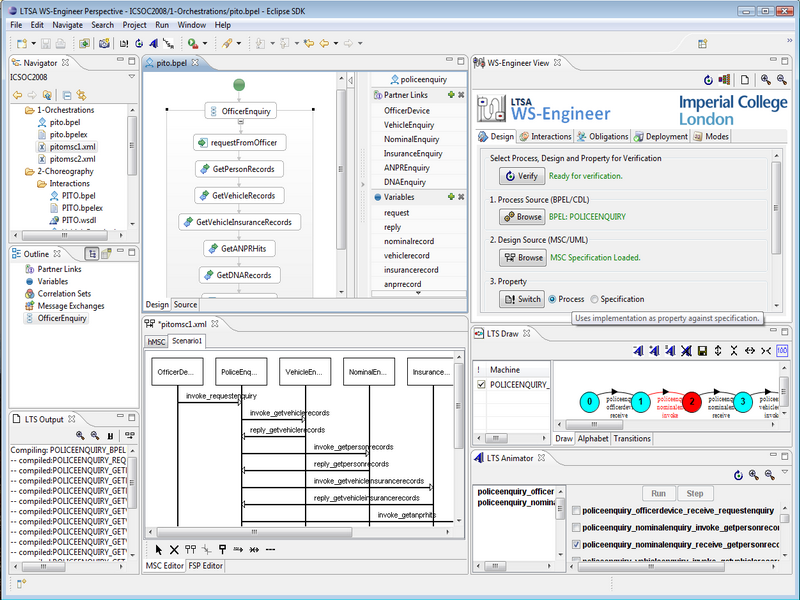Click the Switch property button
The height and width of the screenshot is (600, 800).
522,299
